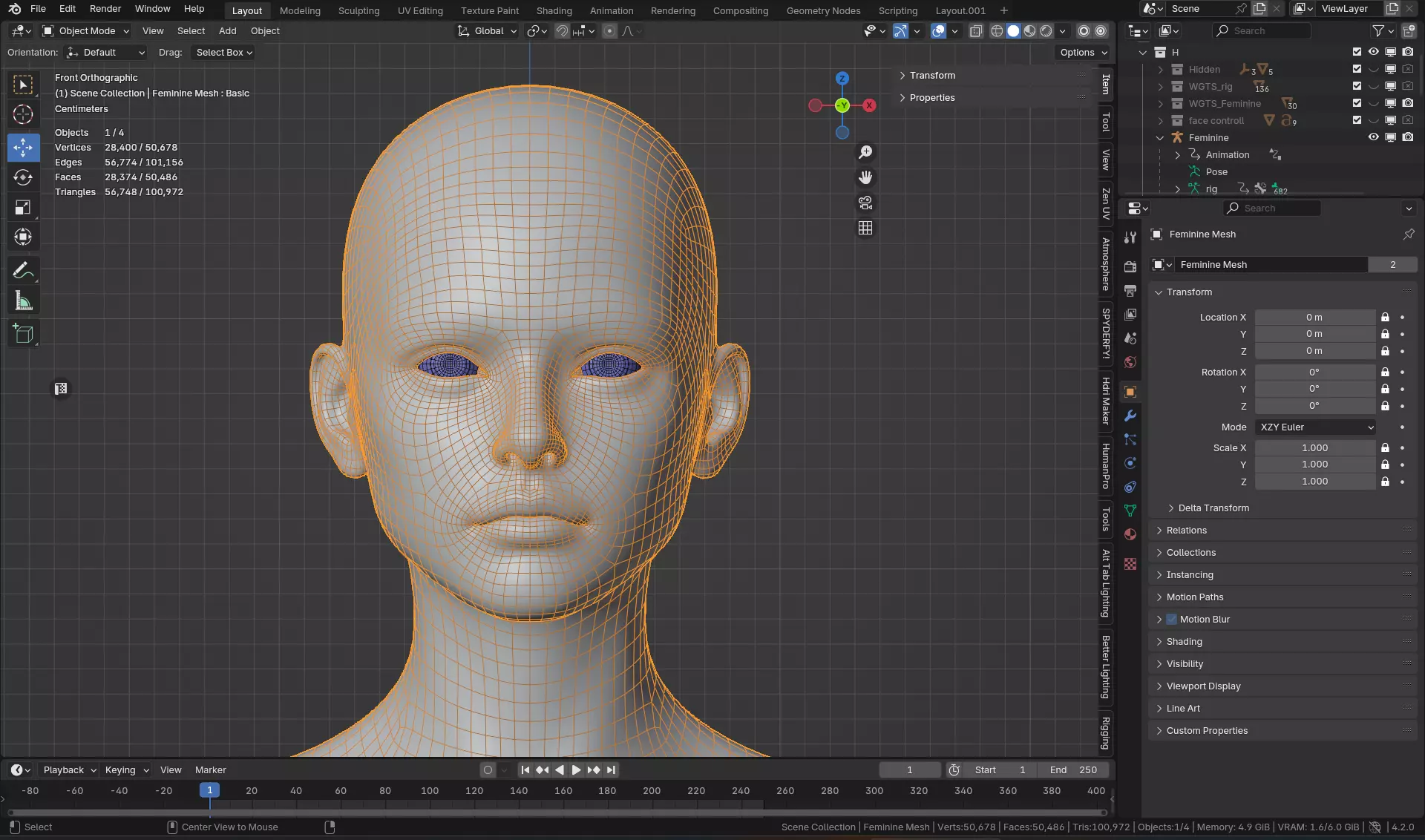Play the animation forward
This screenshot has height=840, width=1425.
point(576,770)
